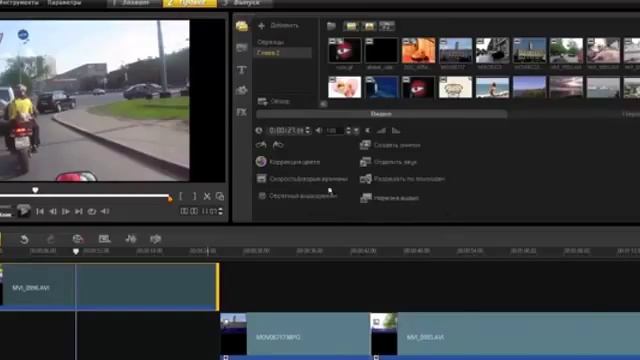
Task: Adjust the clip volume stepper arrows
Action: click(x=348, y=131)
